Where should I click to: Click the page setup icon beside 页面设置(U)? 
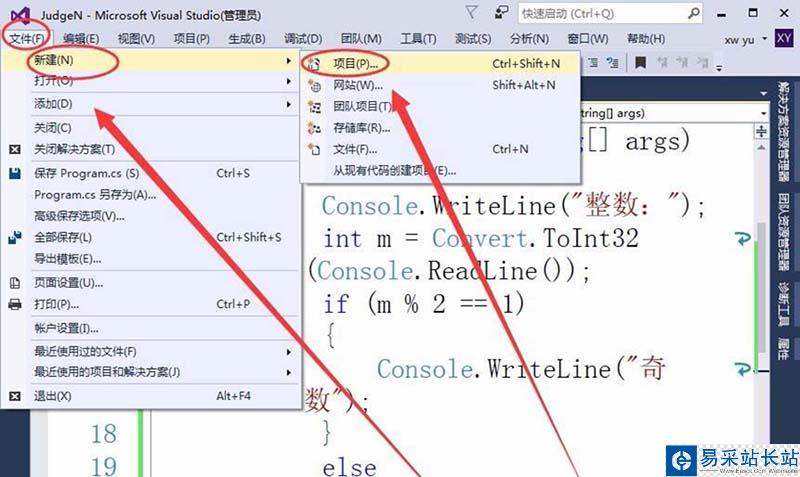tap(15, 283)
